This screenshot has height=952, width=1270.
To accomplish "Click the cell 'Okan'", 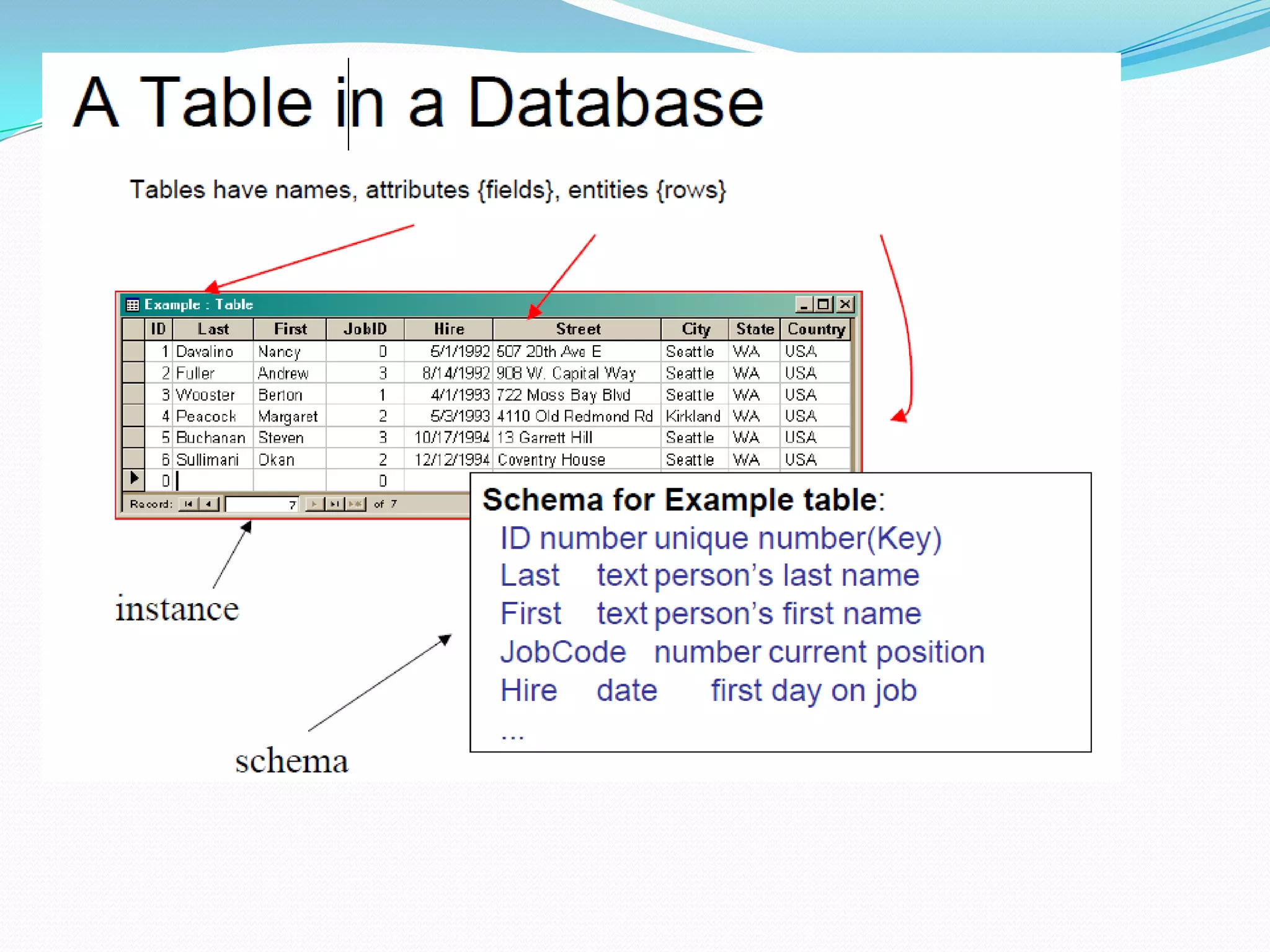I will pos(290,459).
